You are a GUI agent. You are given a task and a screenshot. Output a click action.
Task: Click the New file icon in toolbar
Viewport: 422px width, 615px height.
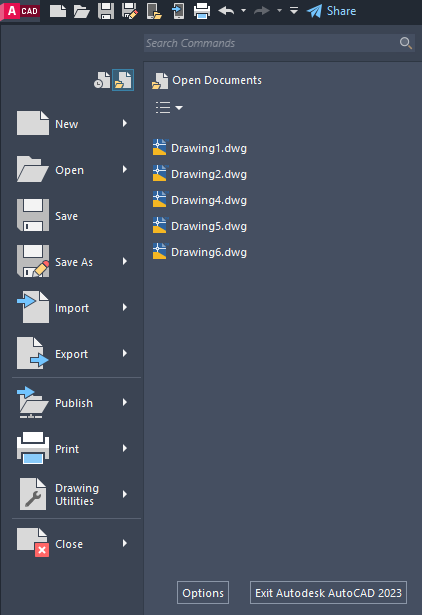pyautogui.click(x=58, y=11)
